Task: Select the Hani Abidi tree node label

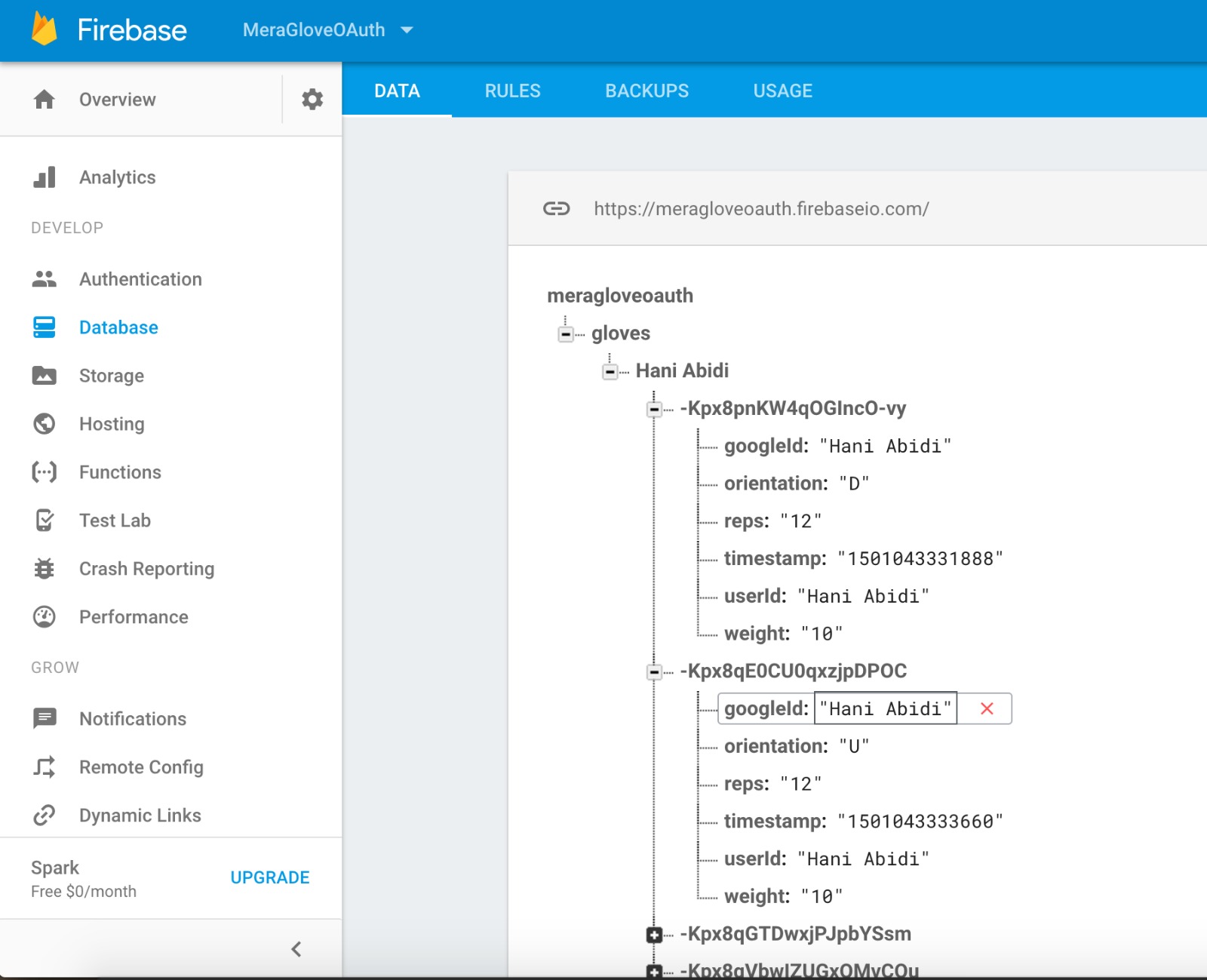Action: 682,370
